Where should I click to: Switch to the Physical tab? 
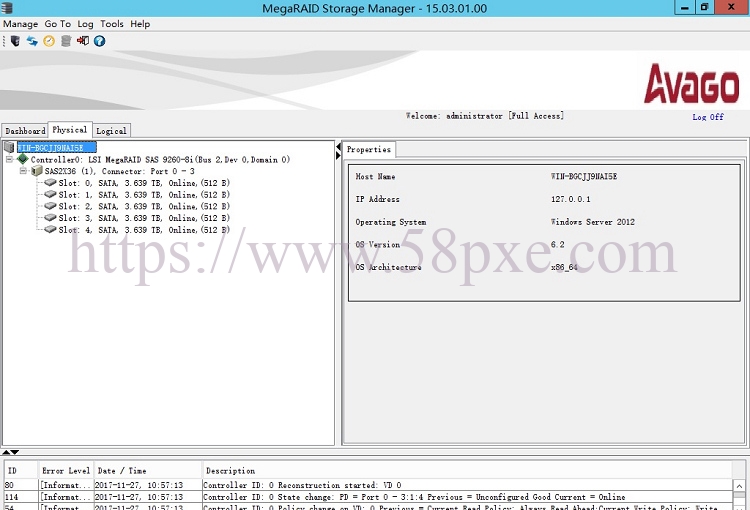[x=70, y=130]
